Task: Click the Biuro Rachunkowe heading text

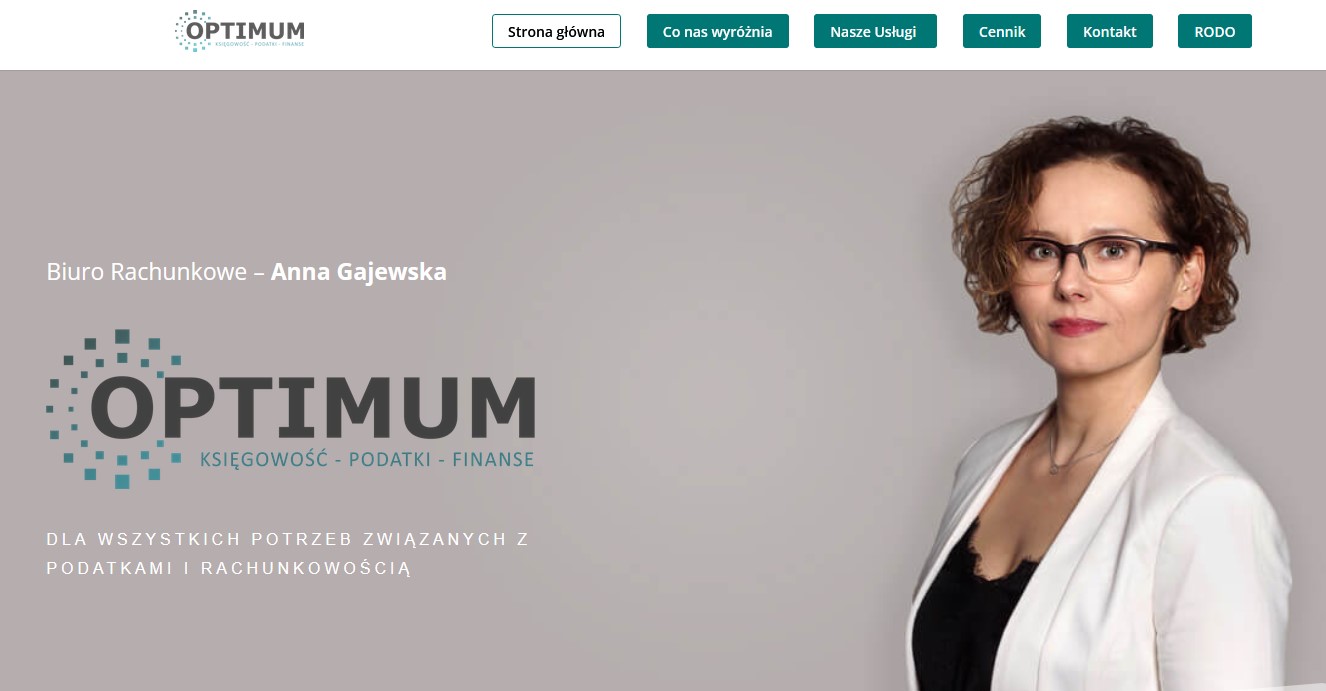Action: coord(146,272)
